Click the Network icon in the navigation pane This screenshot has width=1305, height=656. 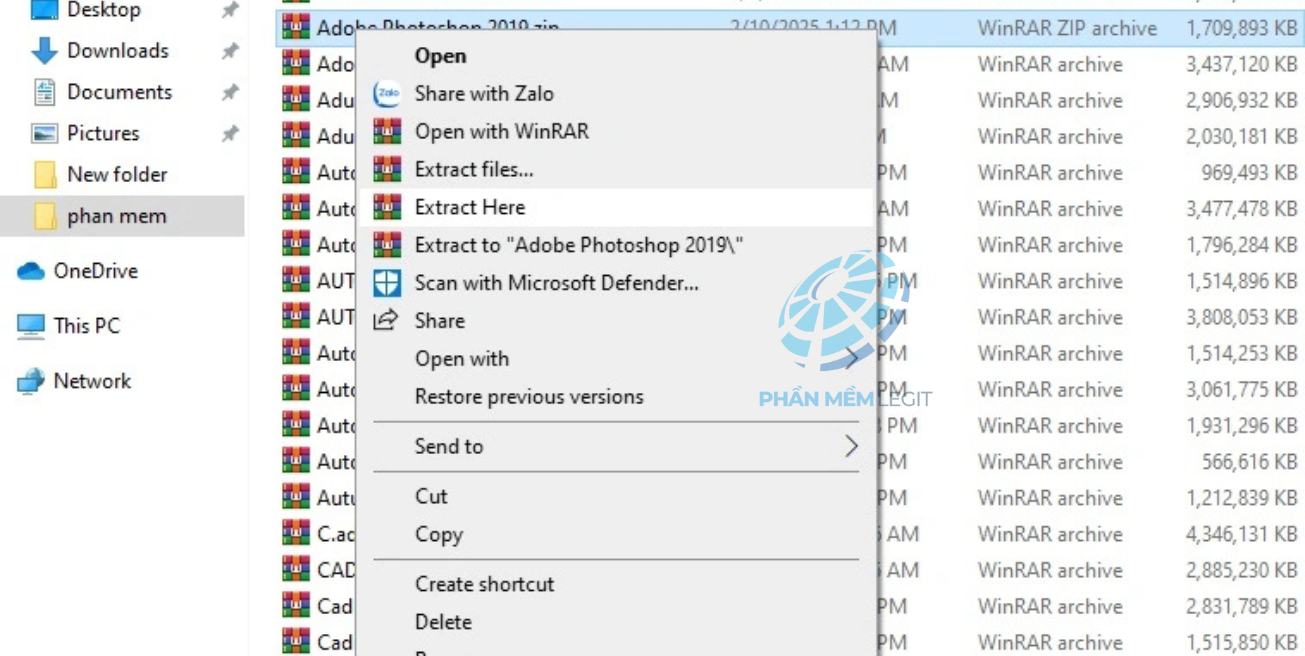pyautogui.click(x=31, y=381)
